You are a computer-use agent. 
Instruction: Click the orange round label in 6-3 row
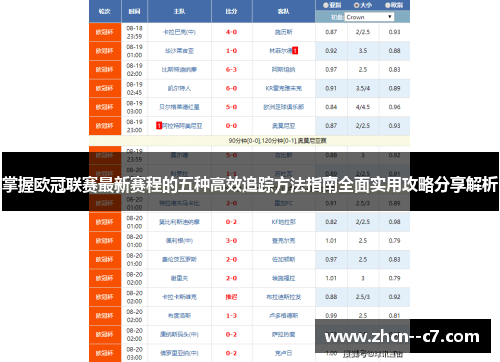(x=105, y=69)
